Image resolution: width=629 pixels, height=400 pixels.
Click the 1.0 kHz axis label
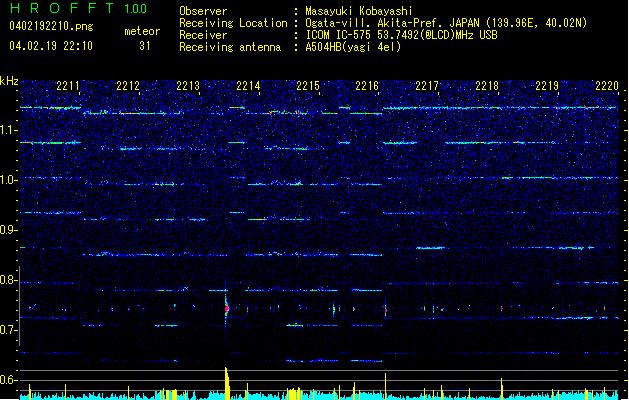[x=9, y=180]
